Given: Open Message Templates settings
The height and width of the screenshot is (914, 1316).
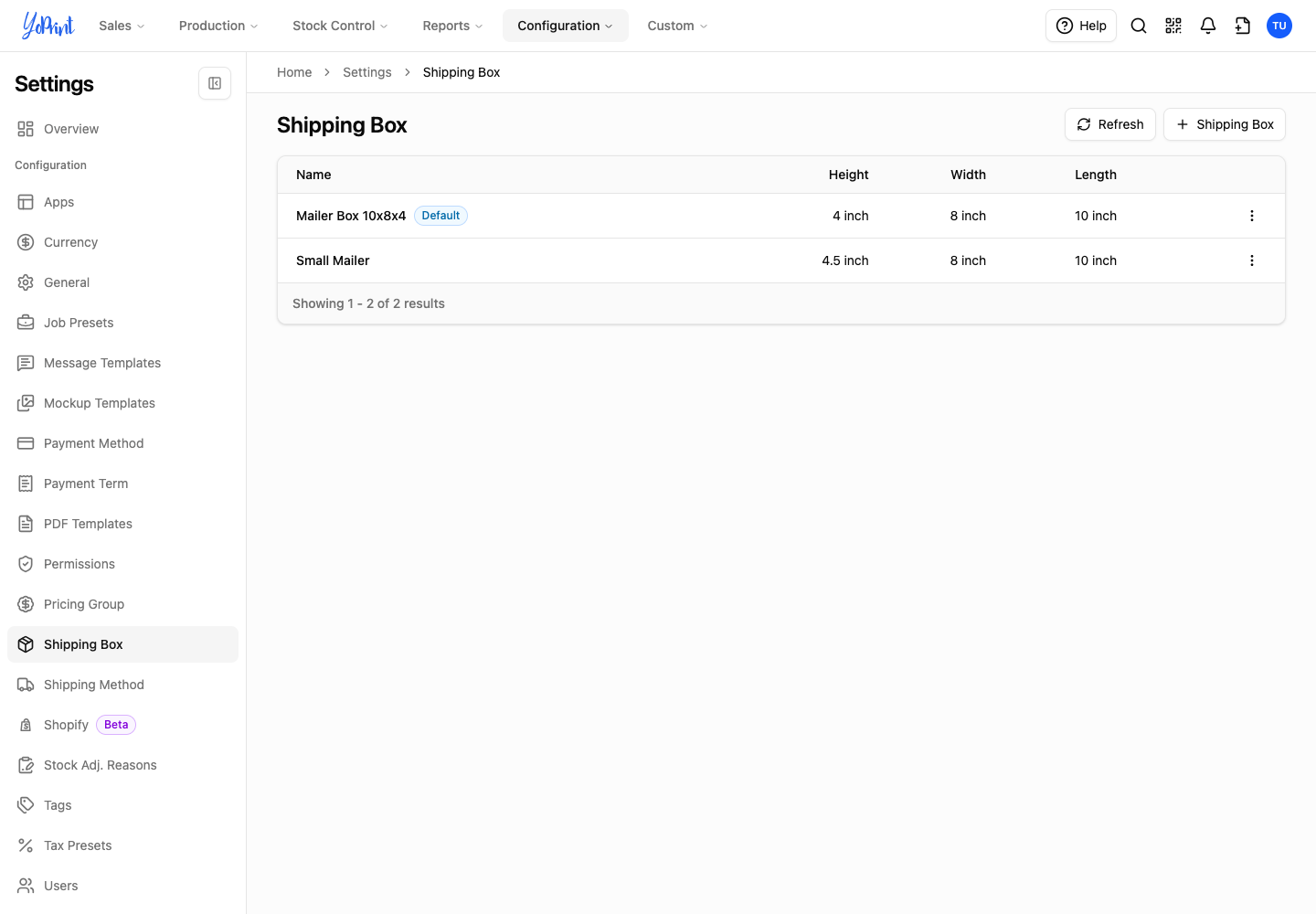Looking at the screenshot, I should pyautogui.click(x=122, y=363).
